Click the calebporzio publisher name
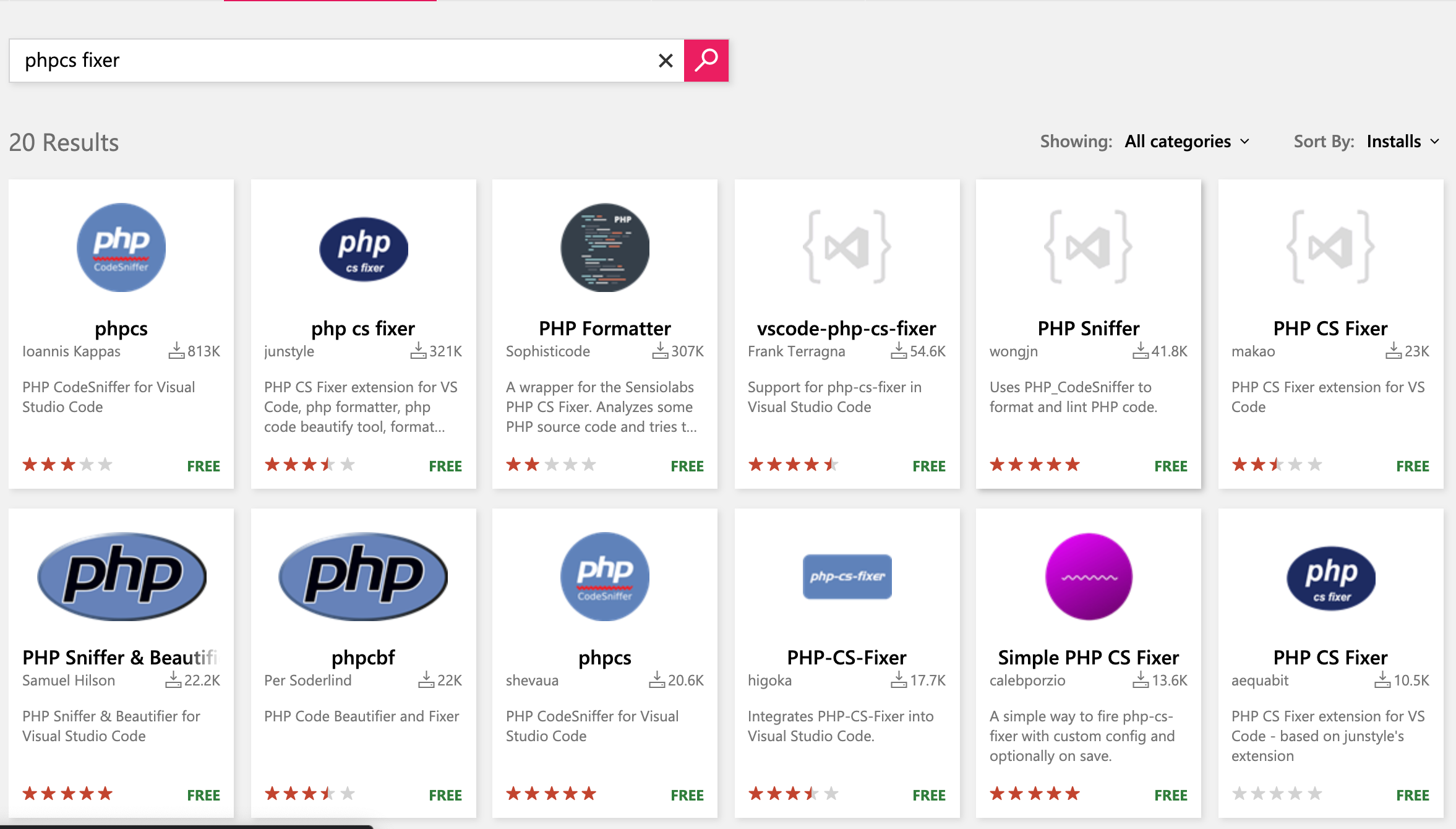The width and height of the screenshot is (1456, 829). [x=1027, y=681]
